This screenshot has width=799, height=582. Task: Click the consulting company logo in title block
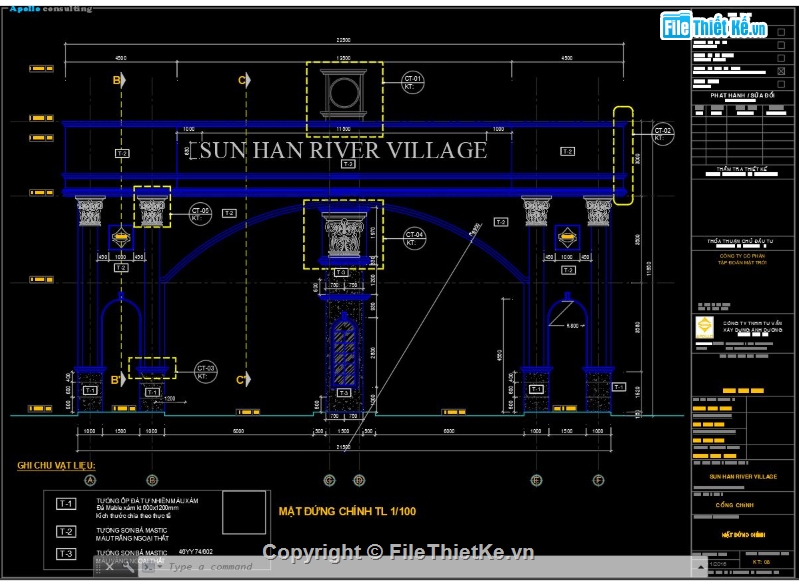705,327
